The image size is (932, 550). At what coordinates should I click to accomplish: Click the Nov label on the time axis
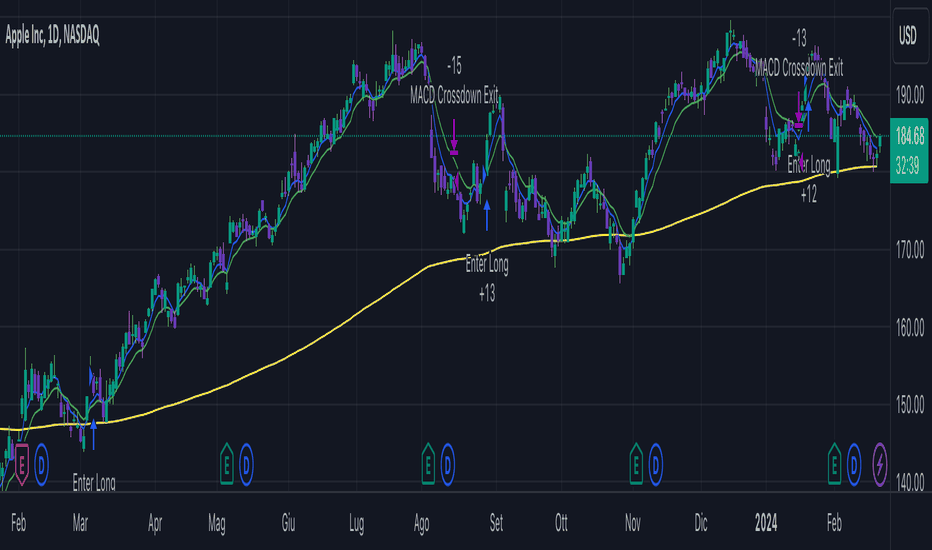633,523
